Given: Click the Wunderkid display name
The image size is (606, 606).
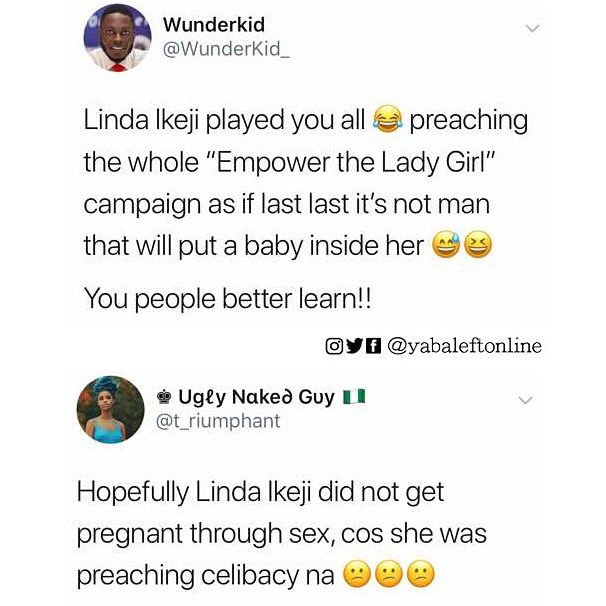Looking at the screenshot, I should tap(213, 24).
